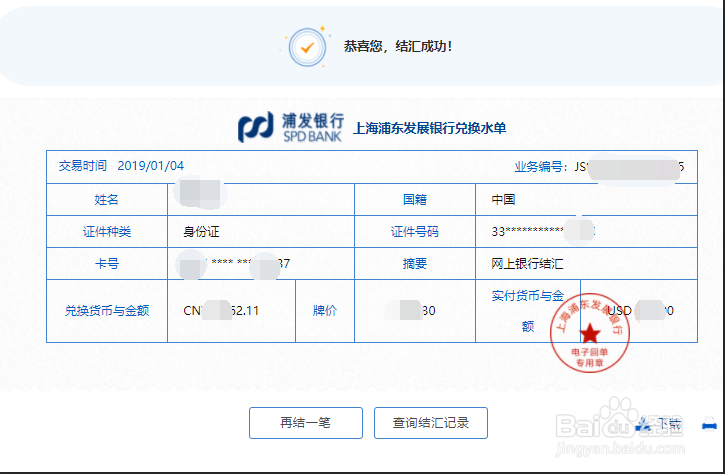This screenshot has height=474, width=725.
Task: Click the 业务编号 label
Action: coord(541,166)
